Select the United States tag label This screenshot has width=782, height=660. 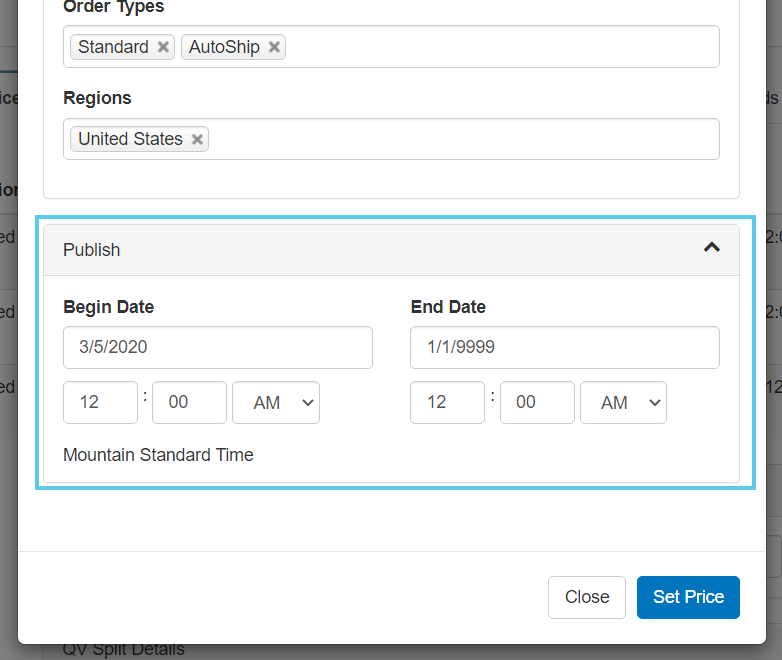(x=130, y=139)
